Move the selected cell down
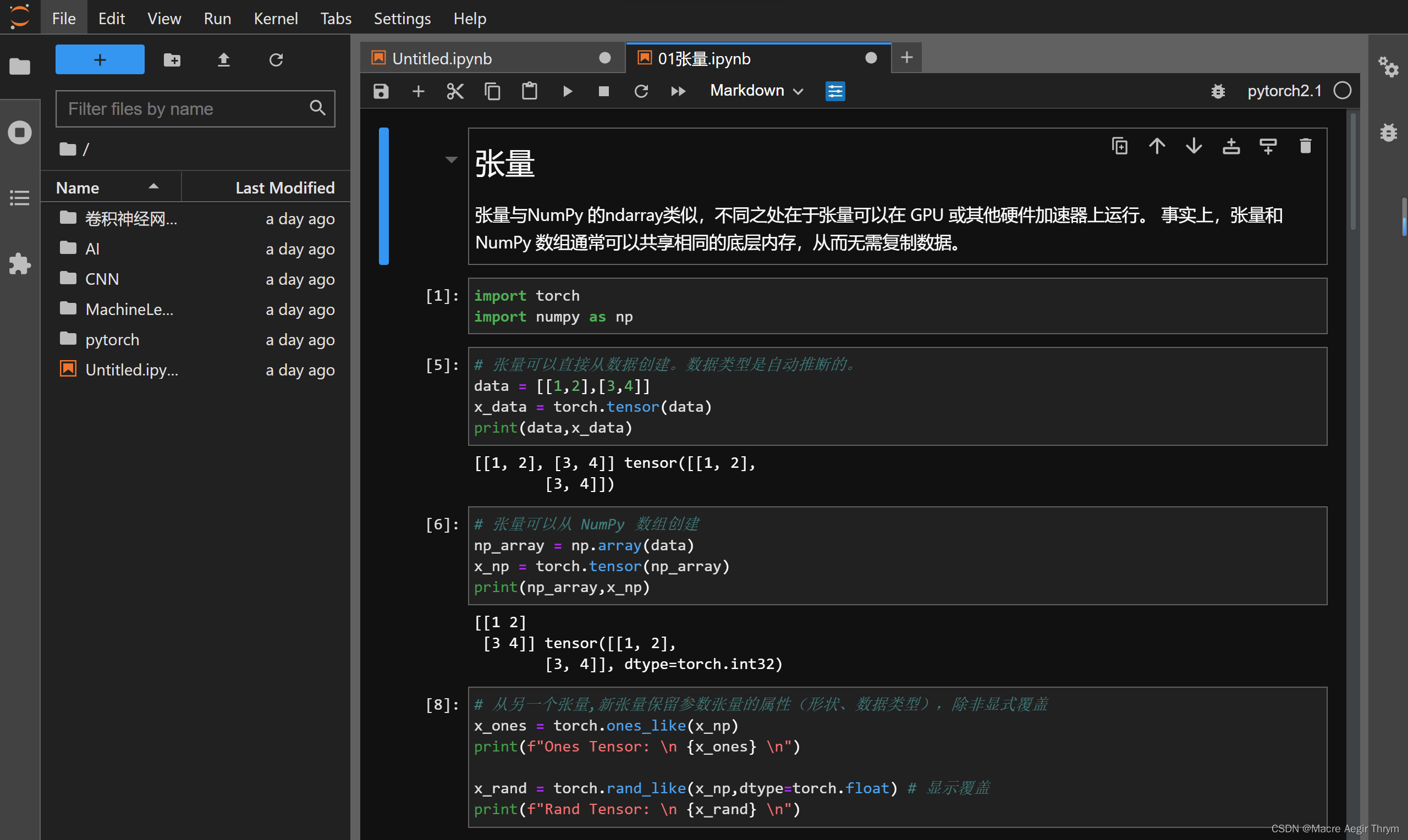This screenshot has width=1408, height=840. [x=1193, y=146]
